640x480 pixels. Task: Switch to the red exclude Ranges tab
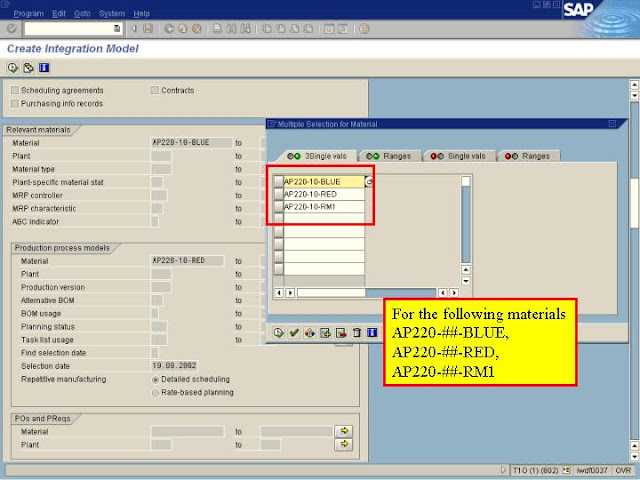527,156
